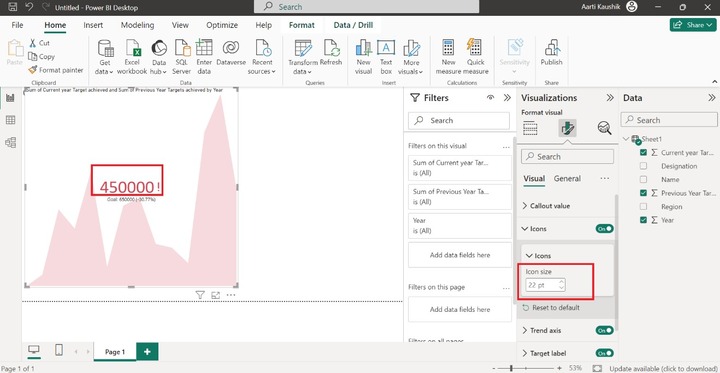Open the Data / Drill ribbon tab
This screenshot has height=373, width=720.
point(353,25)
